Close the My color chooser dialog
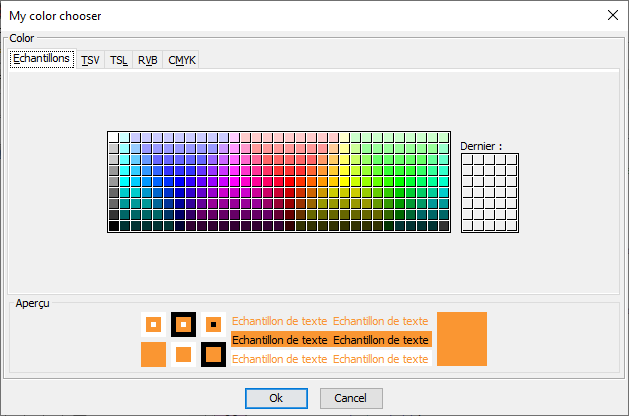Screen dimensions: 629x416 click(x=612, y=16)
